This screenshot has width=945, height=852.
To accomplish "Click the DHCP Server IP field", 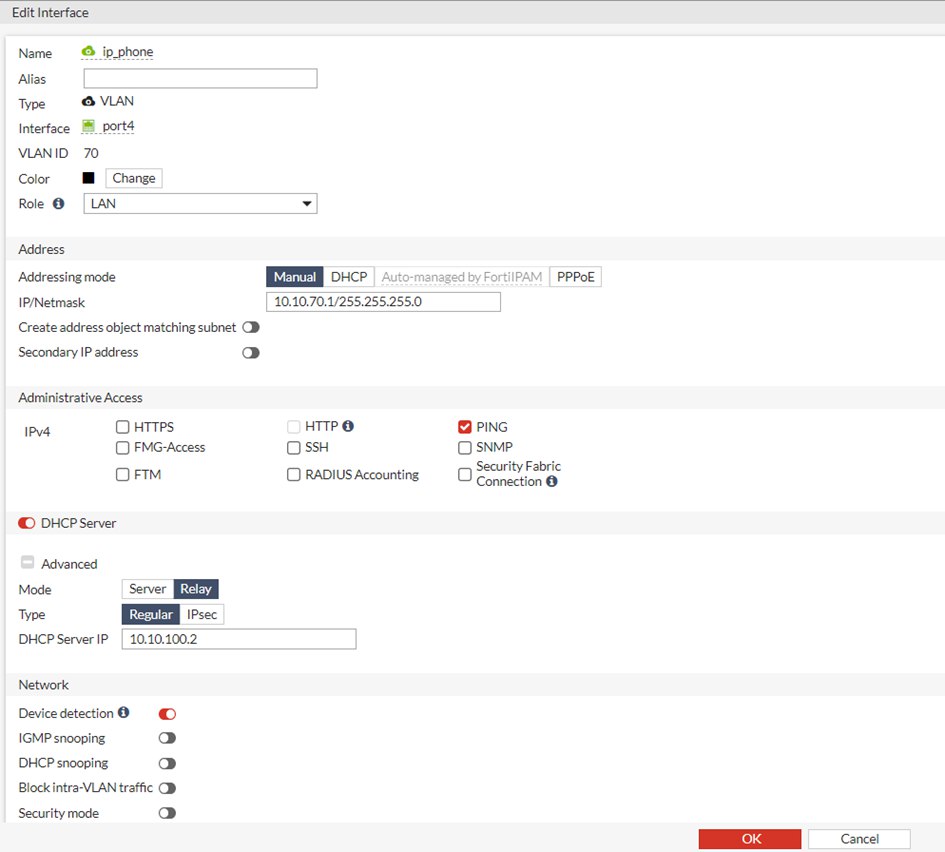I will 239,639.
